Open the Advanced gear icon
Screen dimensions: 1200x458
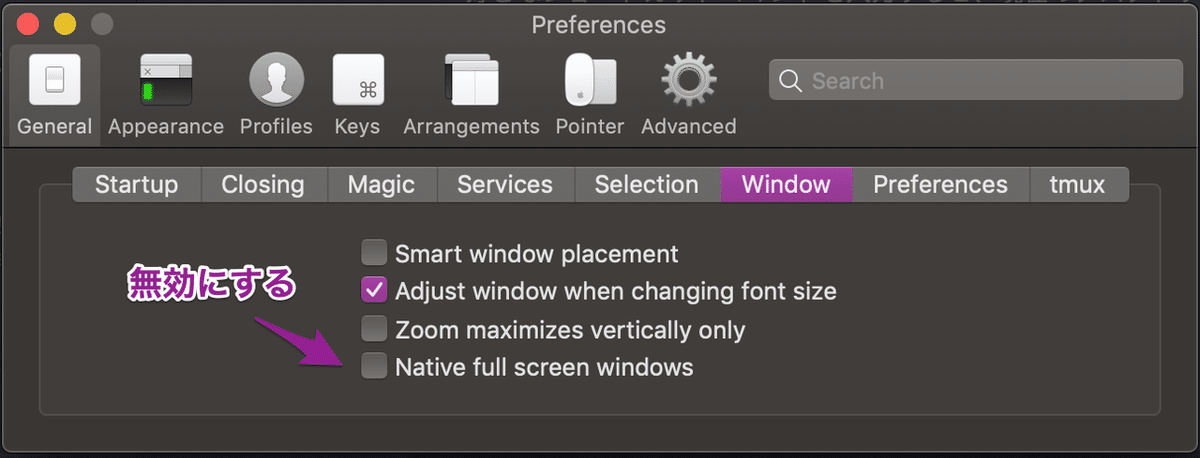point(688,81)
